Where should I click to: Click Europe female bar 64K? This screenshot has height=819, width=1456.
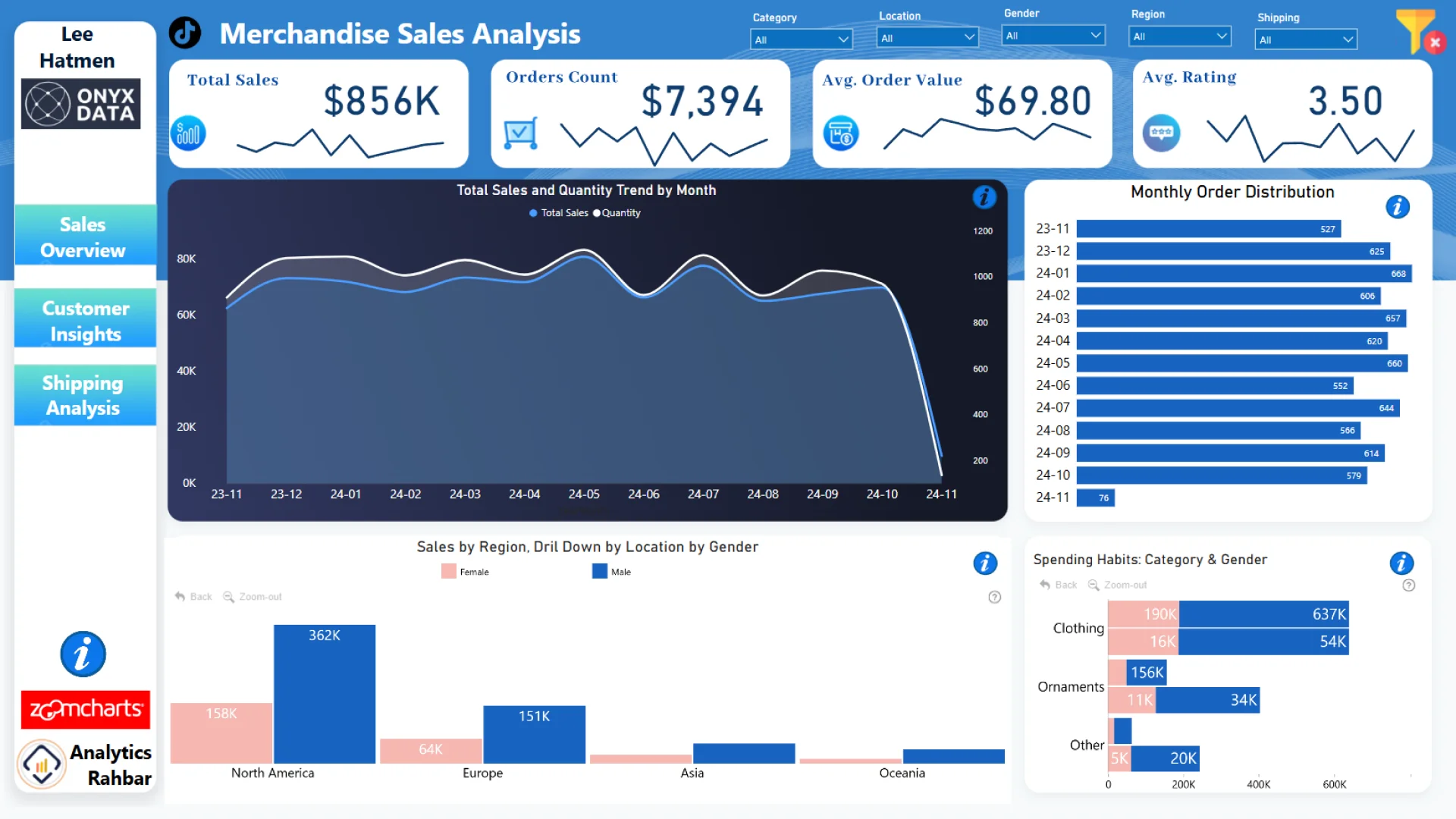point(431,751)
